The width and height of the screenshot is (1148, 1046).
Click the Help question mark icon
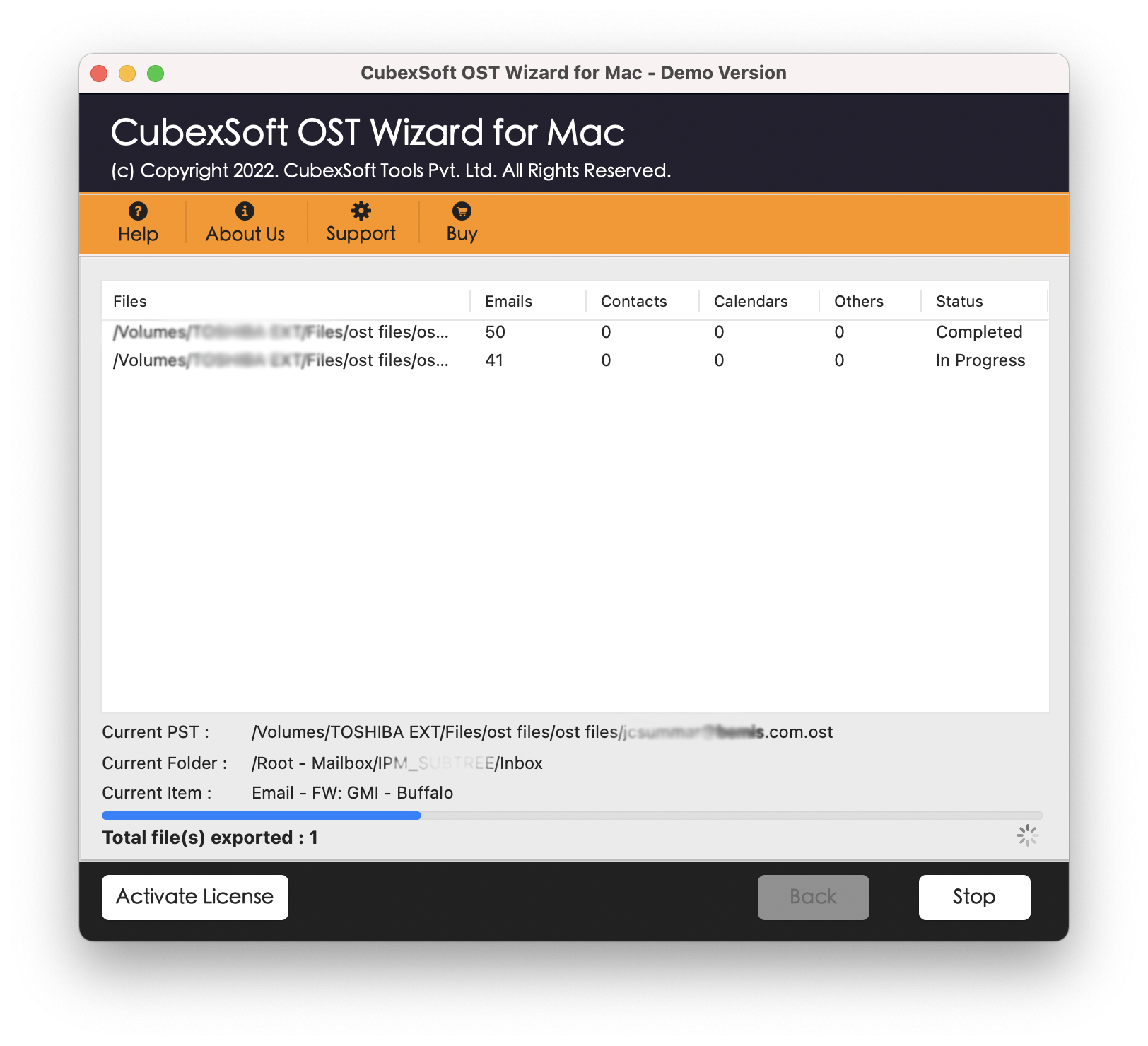138,211
